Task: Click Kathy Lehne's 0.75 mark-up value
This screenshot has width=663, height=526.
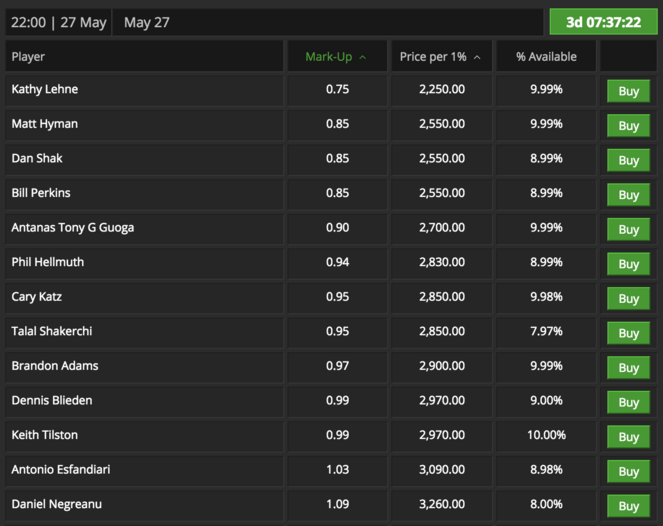Action: (337, 89)
